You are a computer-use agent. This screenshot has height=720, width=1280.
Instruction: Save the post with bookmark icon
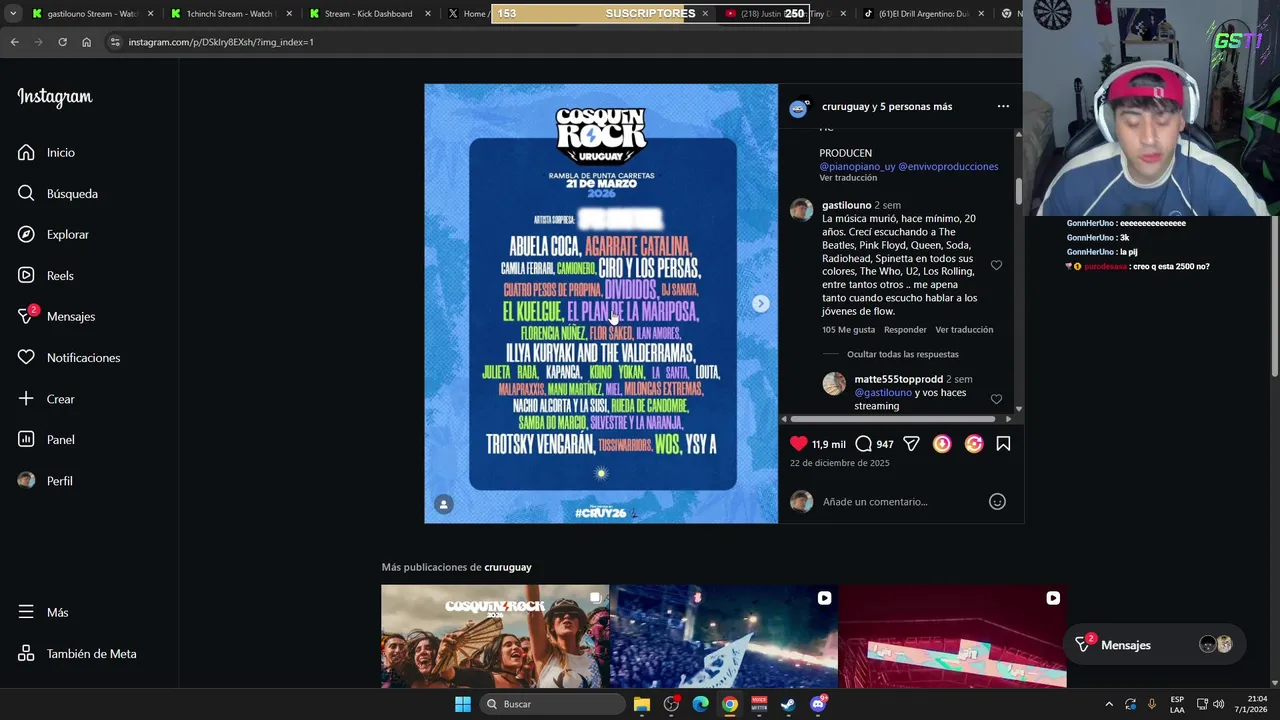click(x=1003, y=444)
